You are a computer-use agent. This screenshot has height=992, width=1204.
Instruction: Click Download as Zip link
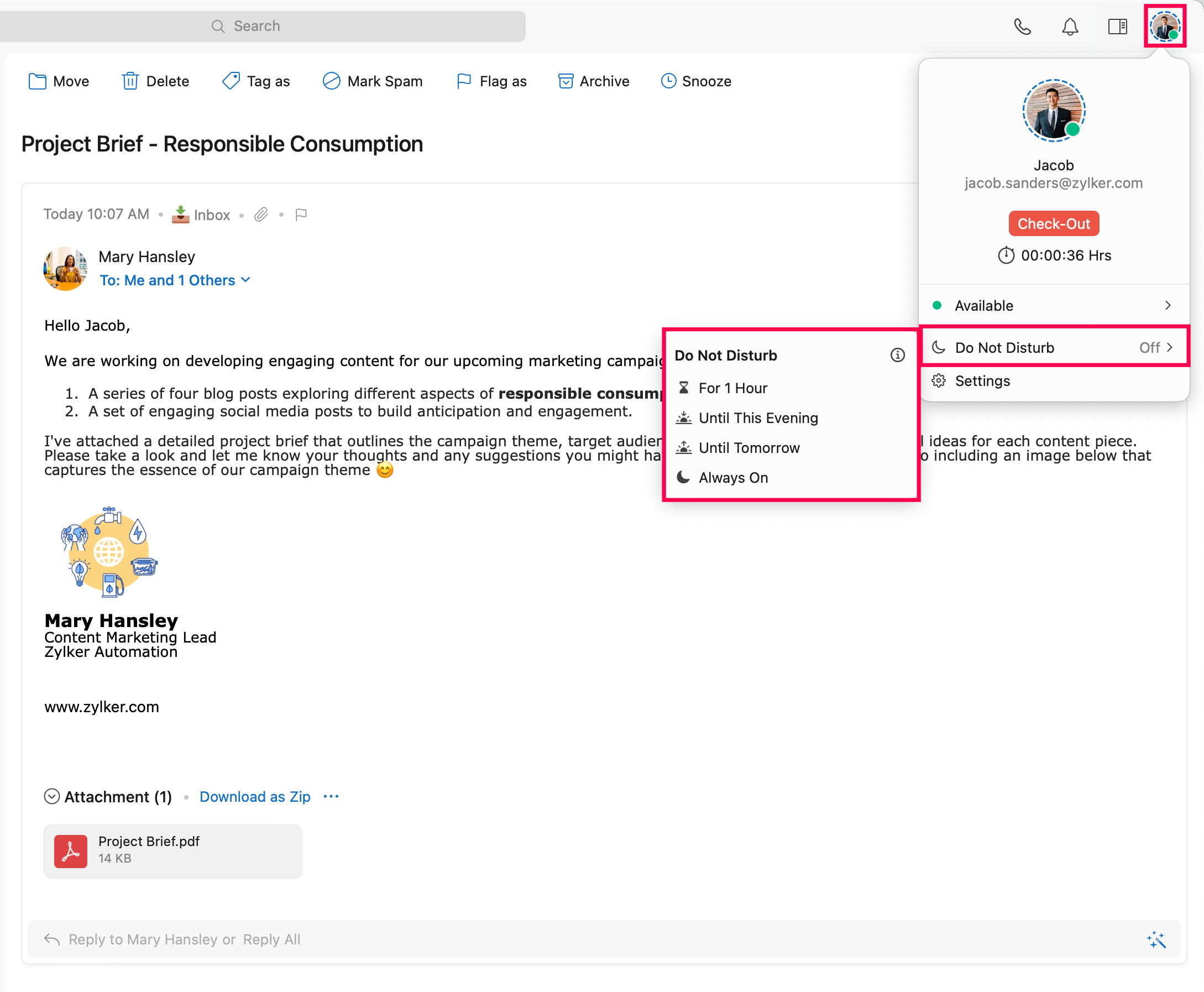click(x=255, y=797)
